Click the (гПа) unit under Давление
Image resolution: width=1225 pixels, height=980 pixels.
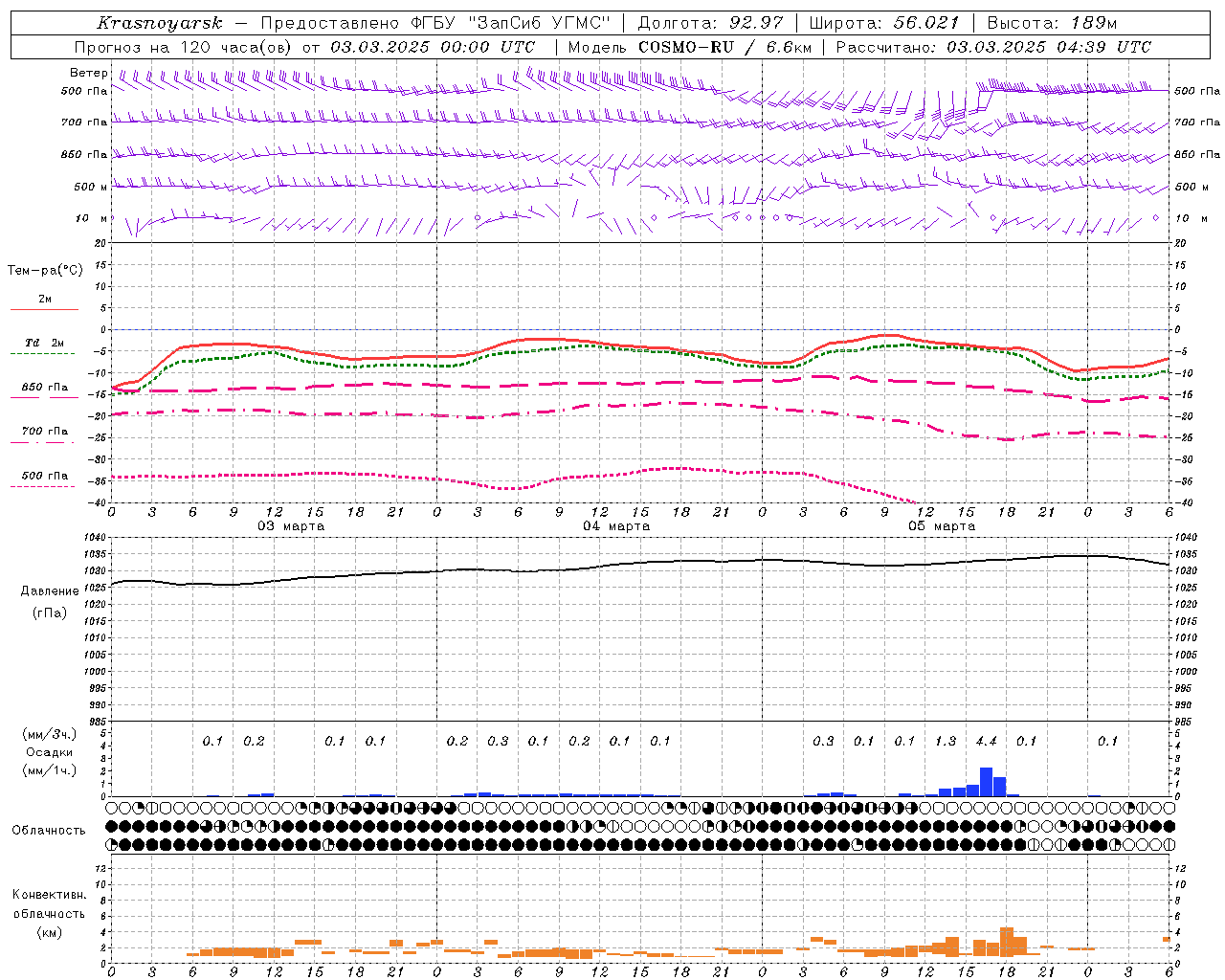[50, 613]
